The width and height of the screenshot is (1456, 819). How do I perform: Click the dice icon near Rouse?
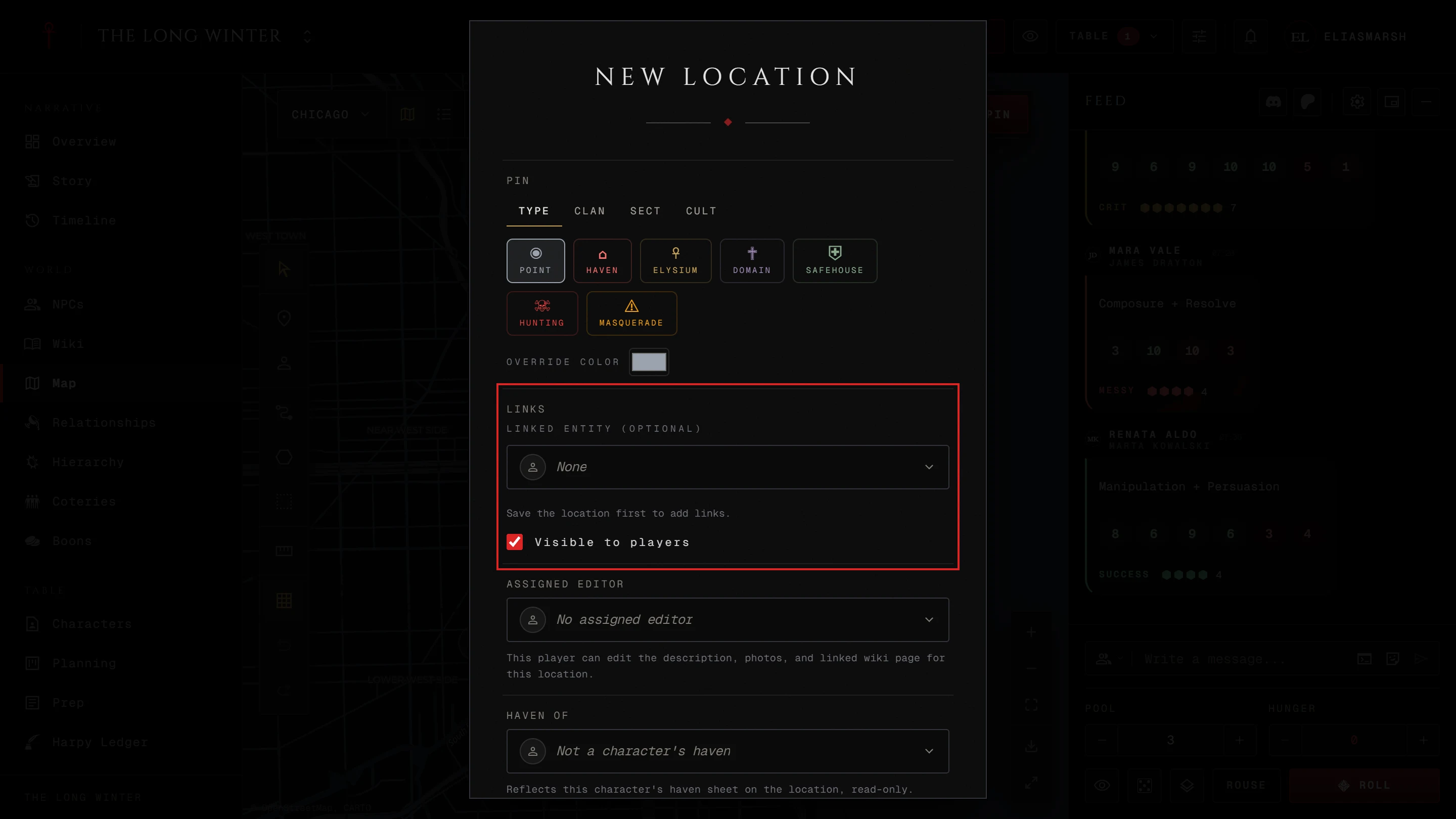(x=1144, y=785)
